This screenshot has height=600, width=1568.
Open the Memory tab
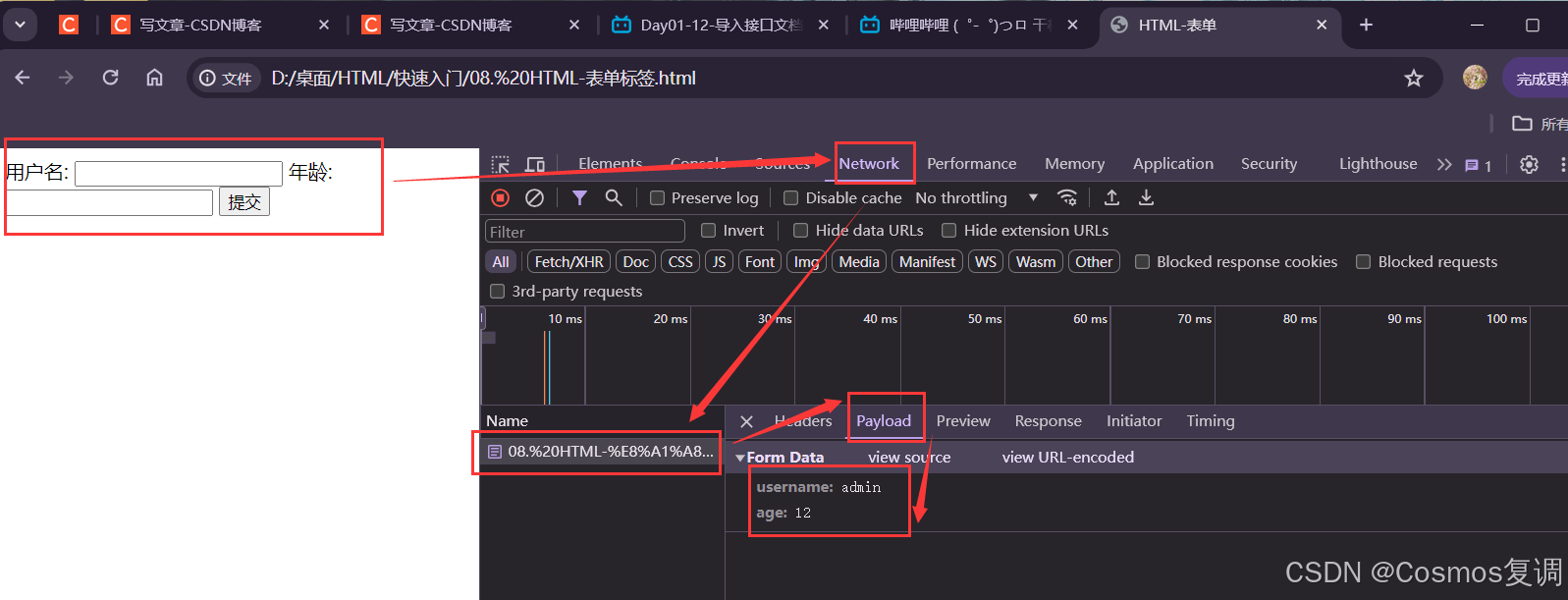coord(1074,164)
